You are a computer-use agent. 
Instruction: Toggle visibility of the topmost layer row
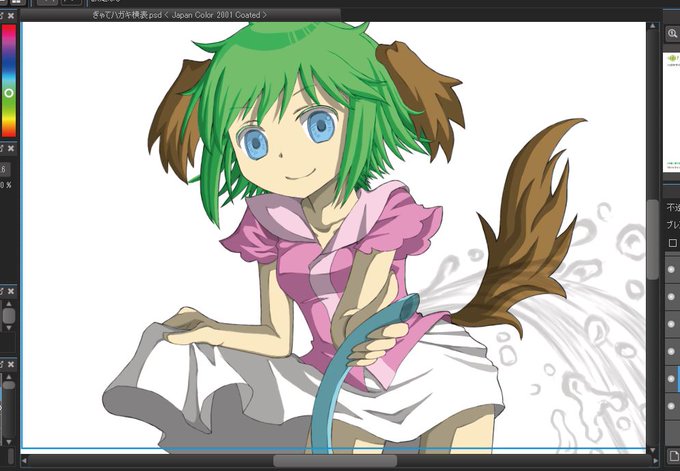[671, 269]
